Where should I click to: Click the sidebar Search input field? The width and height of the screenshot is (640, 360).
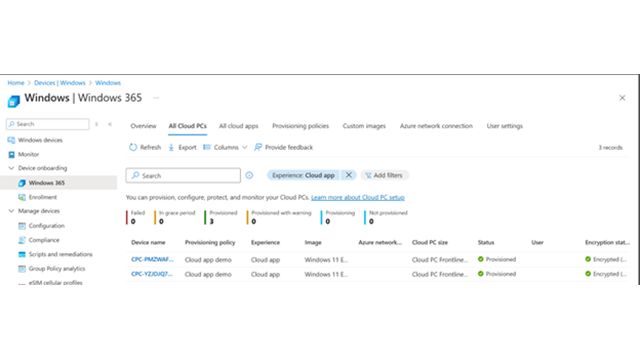pyautogui.click(x=48, y=124)
